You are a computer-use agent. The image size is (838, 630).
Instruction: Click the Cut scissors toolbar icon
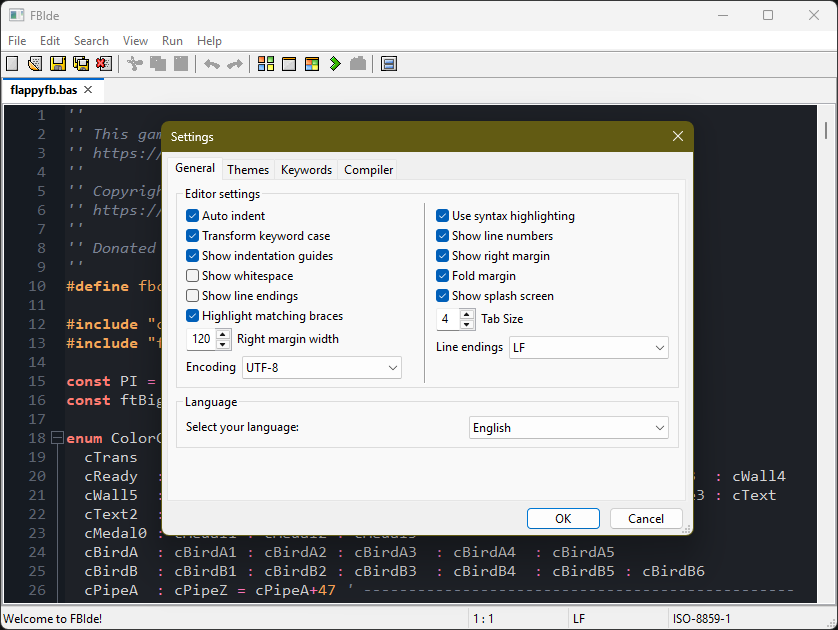[x=135, y=64]
